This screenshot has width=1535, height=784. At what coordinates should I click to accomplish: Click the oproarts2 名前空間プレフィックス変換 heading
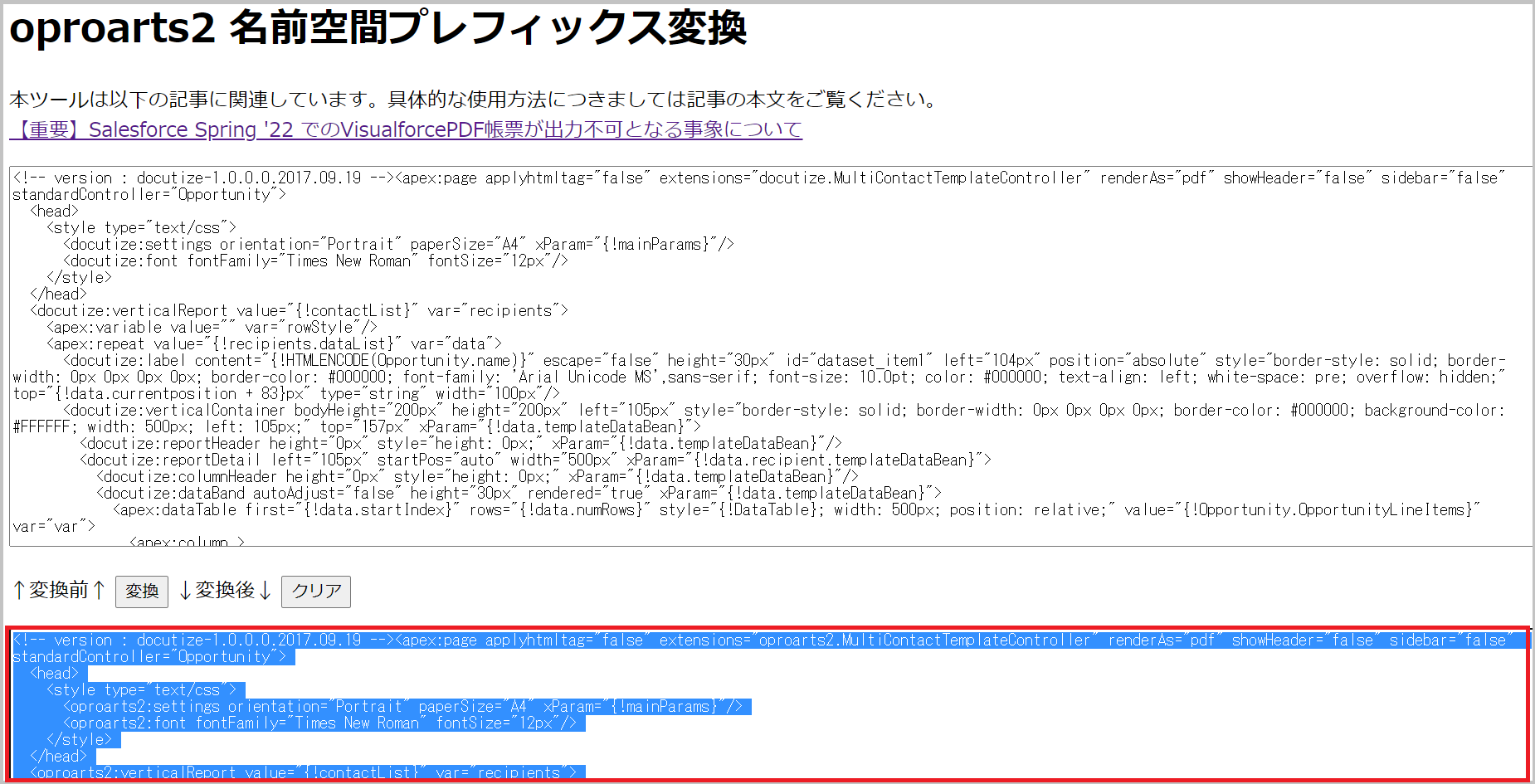[x=378, y=28]
